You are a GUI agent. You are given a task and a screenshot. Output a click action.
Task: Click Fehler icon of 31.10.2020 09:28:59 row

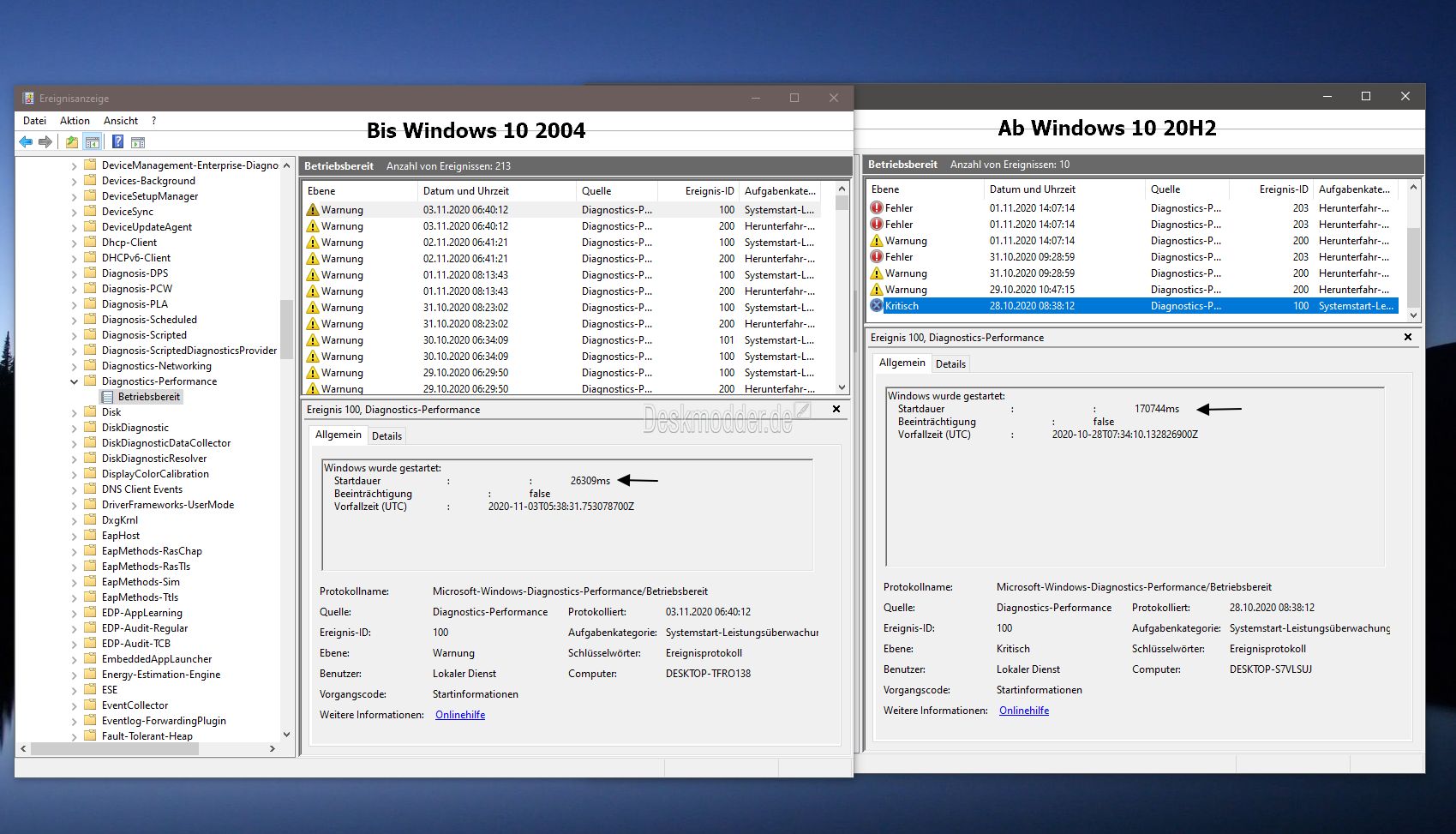(876, 256)
